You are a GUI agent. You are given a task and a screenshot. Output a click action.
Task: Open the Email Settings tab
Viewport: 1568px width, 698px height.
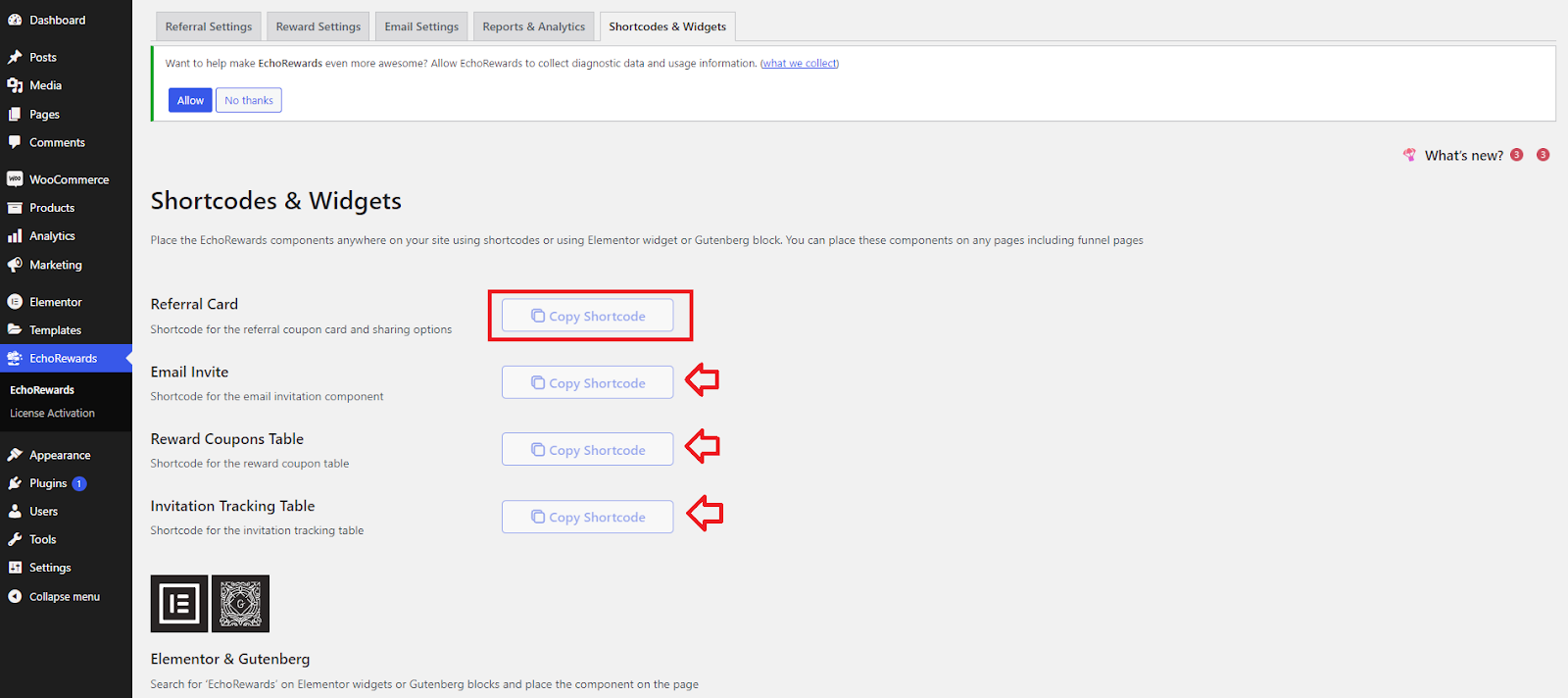[421, 26]
